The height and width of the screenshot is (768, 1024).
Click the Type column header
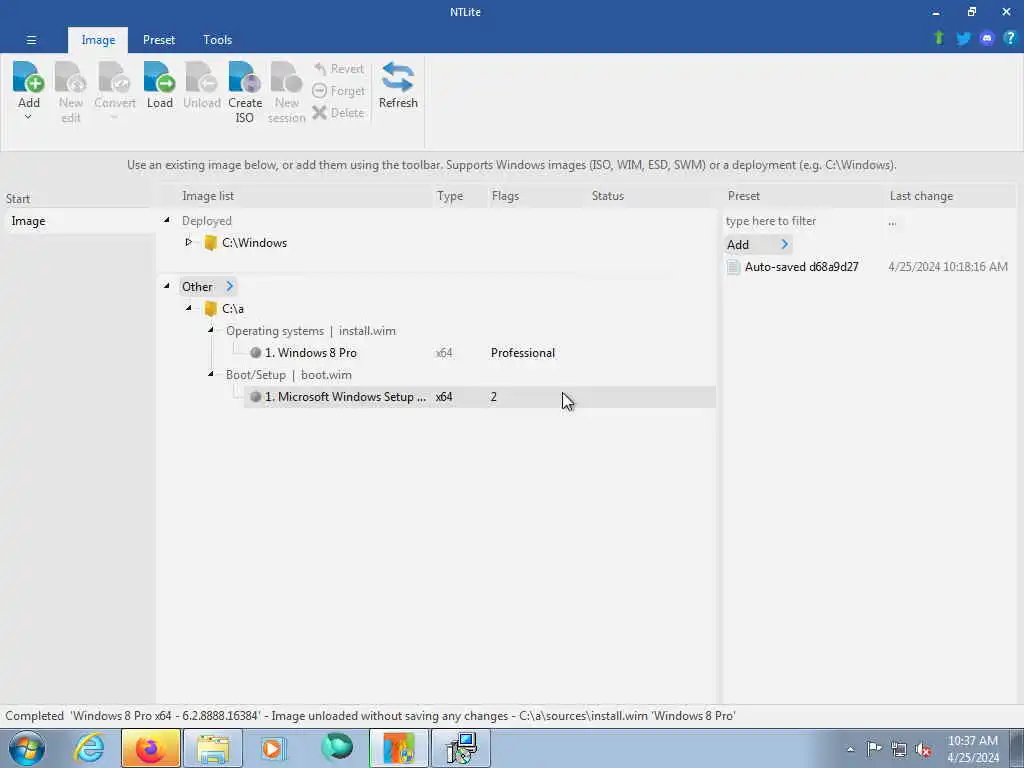click(x=449, y=196)
